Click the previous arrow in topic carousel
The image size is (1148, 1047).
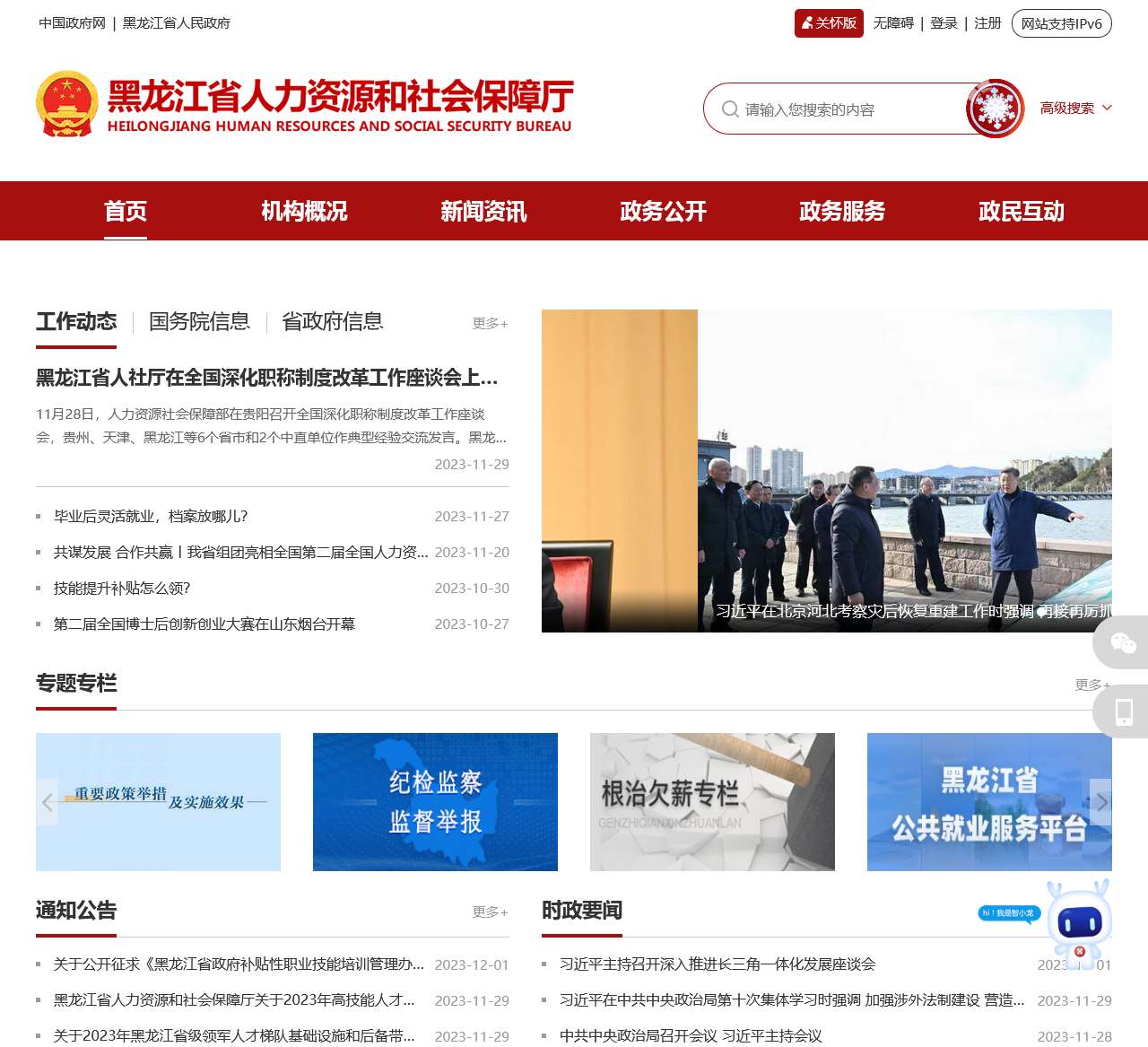coord(48,802)
